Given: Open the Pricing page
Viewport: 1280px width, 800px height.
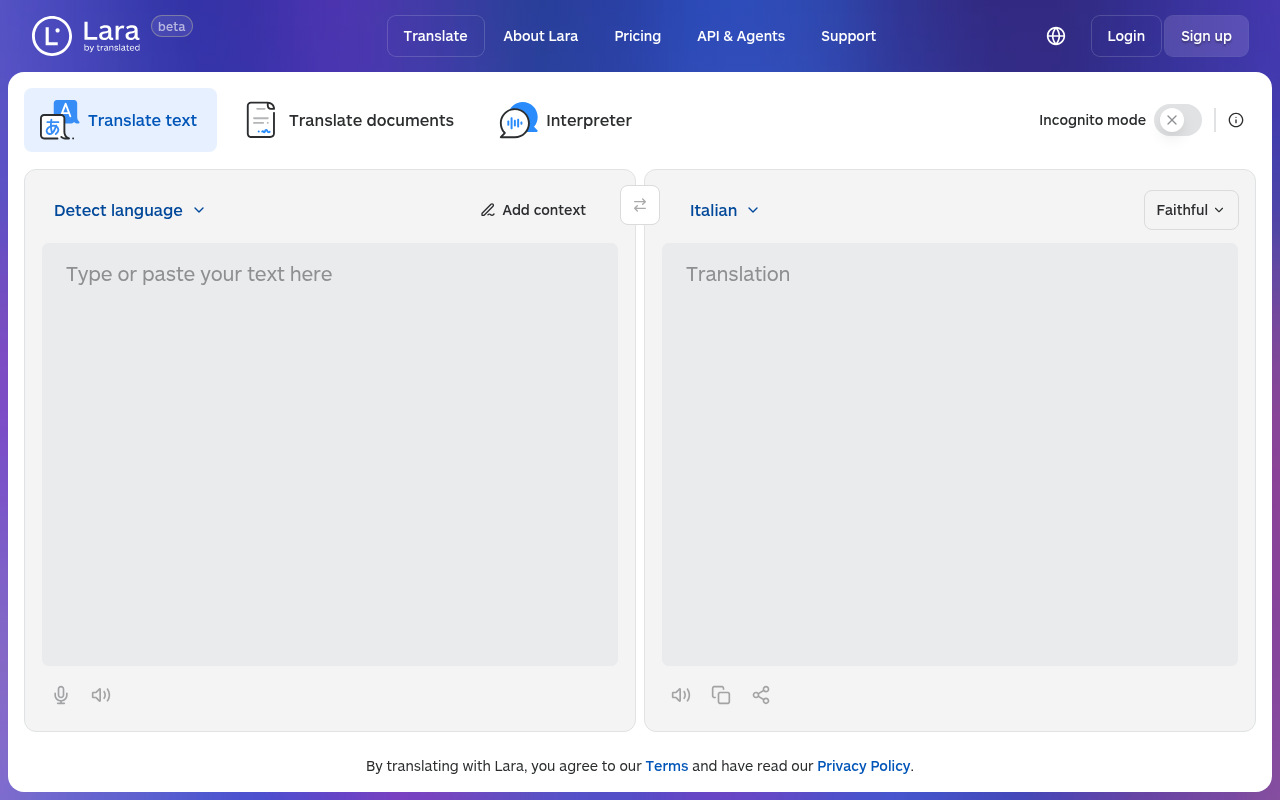Looking at the screenshot, I should (637, 35).
